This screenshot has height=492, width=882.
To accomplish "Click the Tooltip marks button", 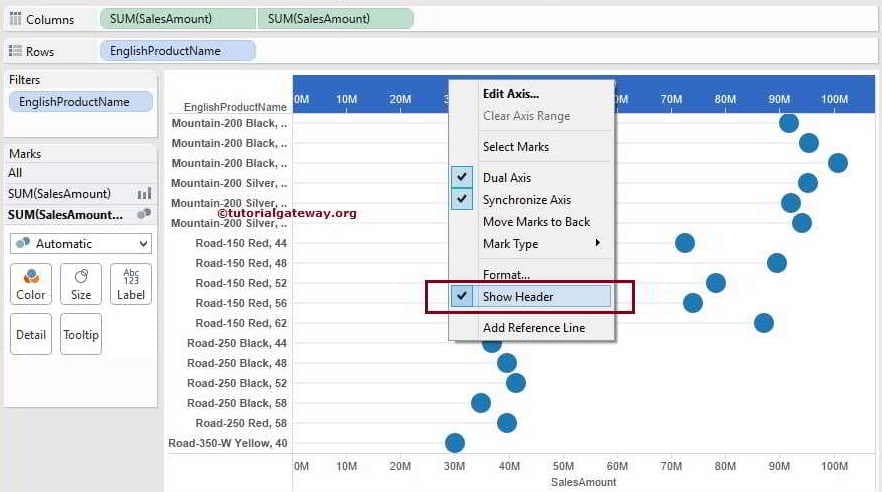I will point(81,335).
